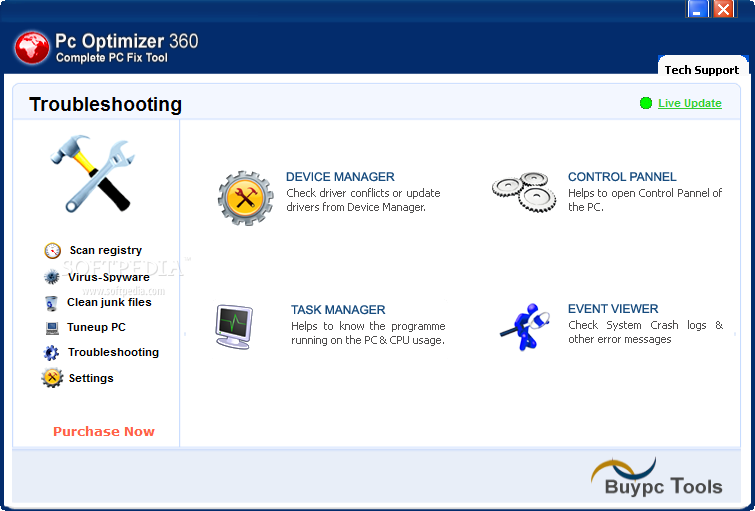Select Scan registry menu item
This screenshot has width=755, height=511.
pos(105,250)
